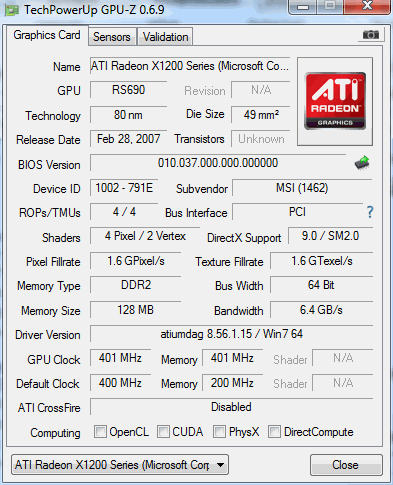Click the Name field ATI Radeon X1200
393x485 pixels.
[x=190, y=66]
